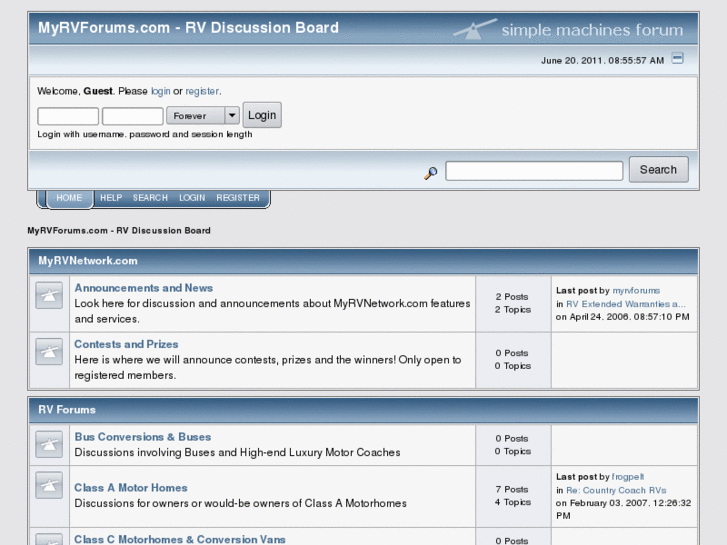Screen dimensions: 727x545
Task: Follow the register link in the welcome message
Action: click(x=202, y=91)
